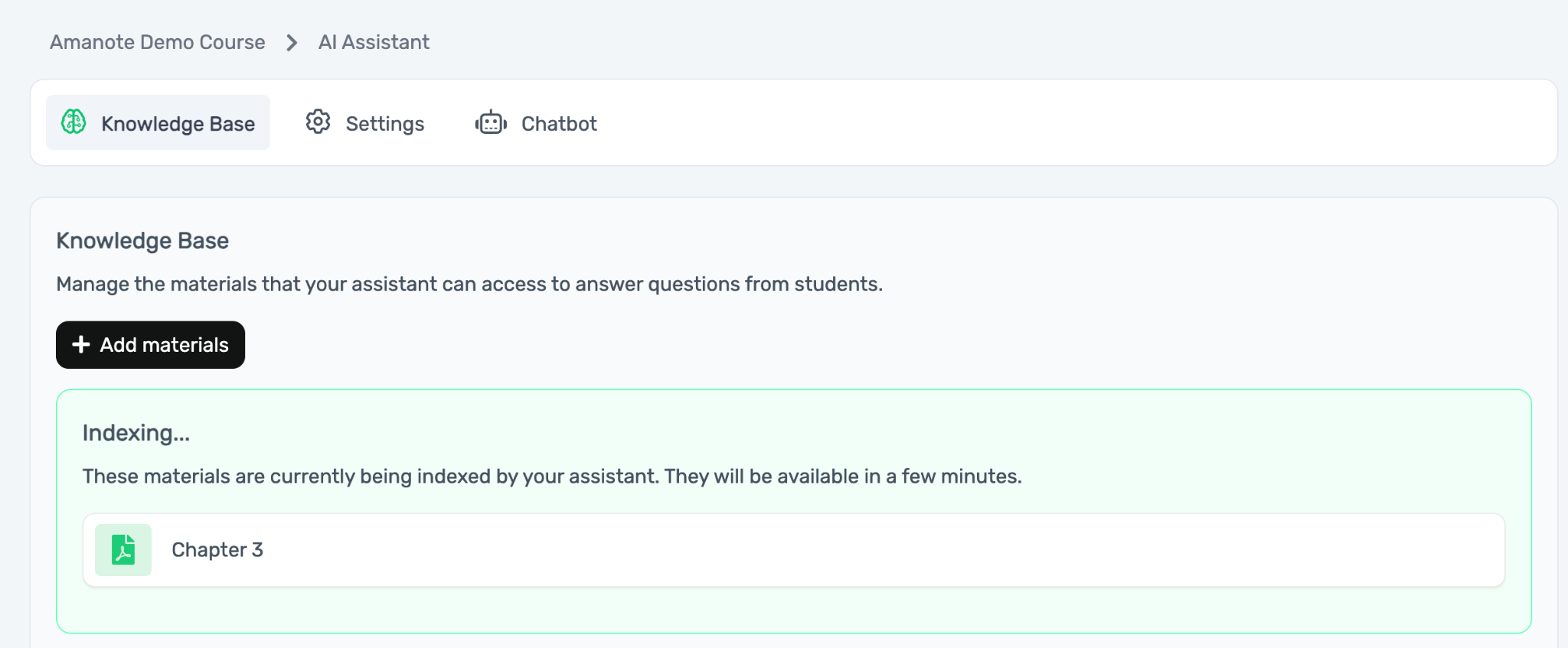Screen dimensions: 1568x648
Task: Open the Chatbot tab
Action: coord(558,123)
